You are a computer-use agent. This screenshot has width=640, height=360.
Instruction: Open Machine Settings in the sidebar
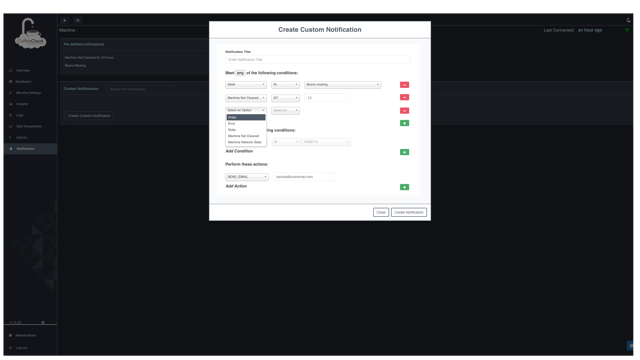click(29, 93)
